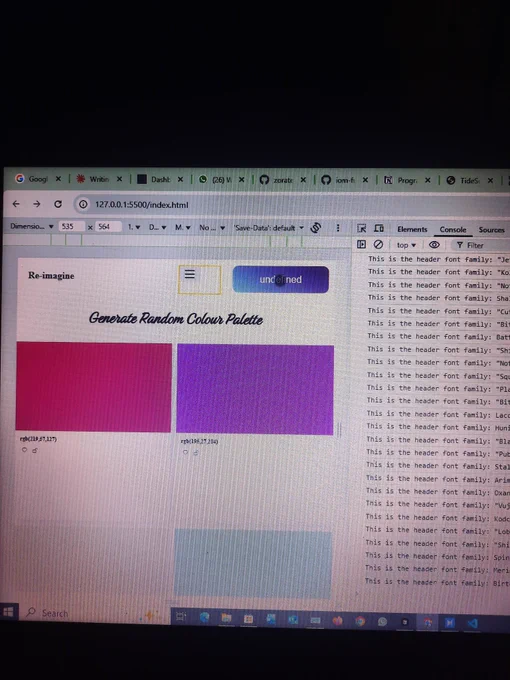Click the viewport width field showing 535
Image resolution: width=510 pixels, height=680 pixels.
pos(72,226)
